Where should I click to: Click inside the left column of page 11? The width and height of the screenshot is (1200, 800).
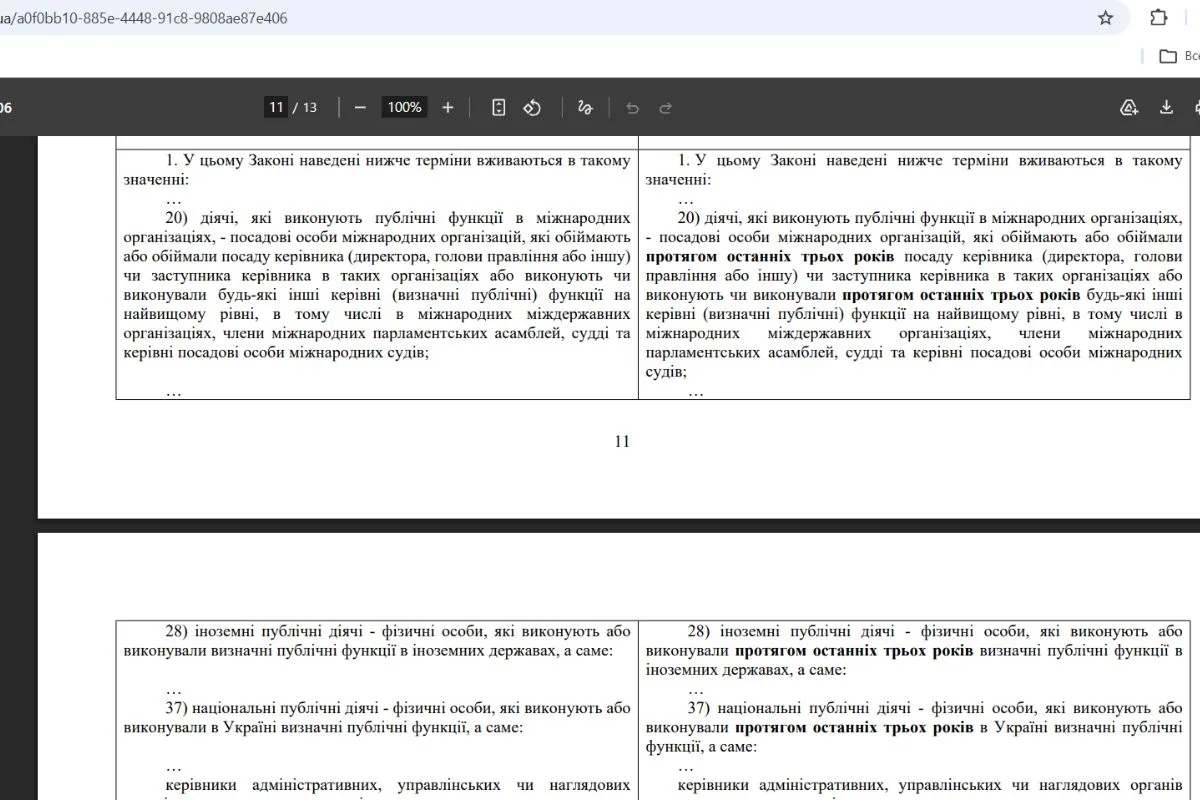tap(375, 280)
